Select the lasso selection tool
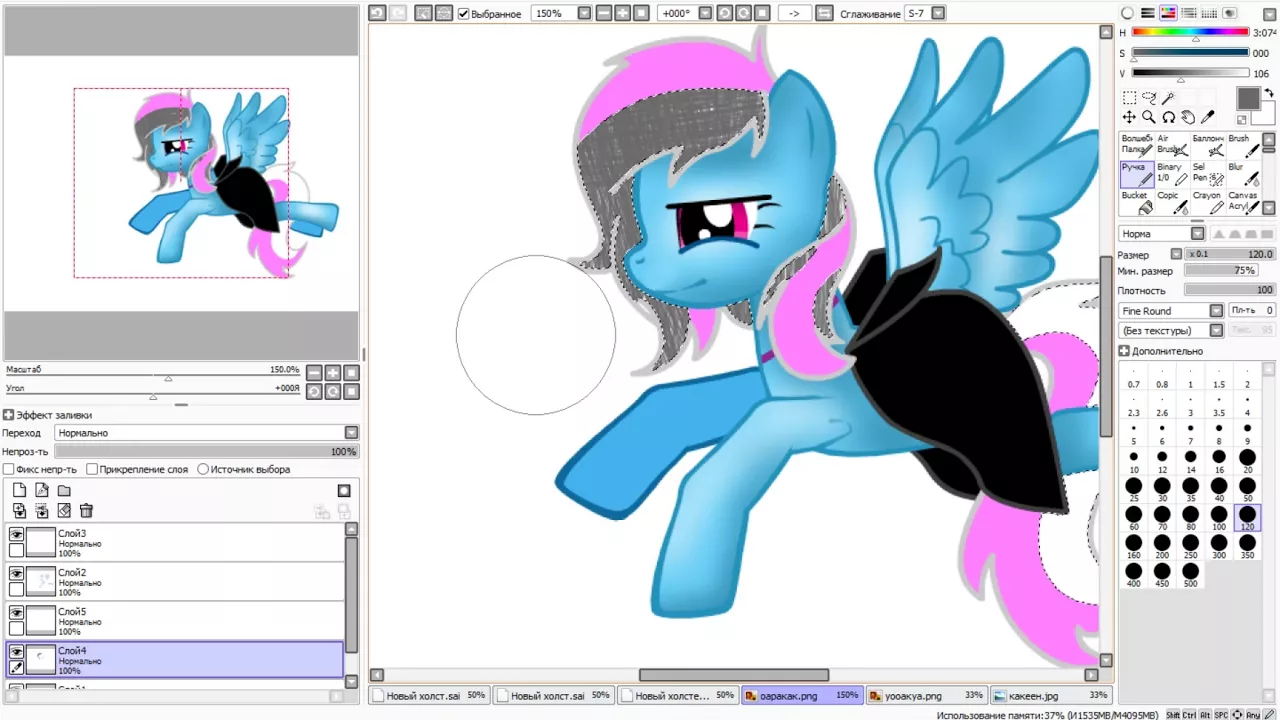1280x720 pixels. tap(1149, 98)
